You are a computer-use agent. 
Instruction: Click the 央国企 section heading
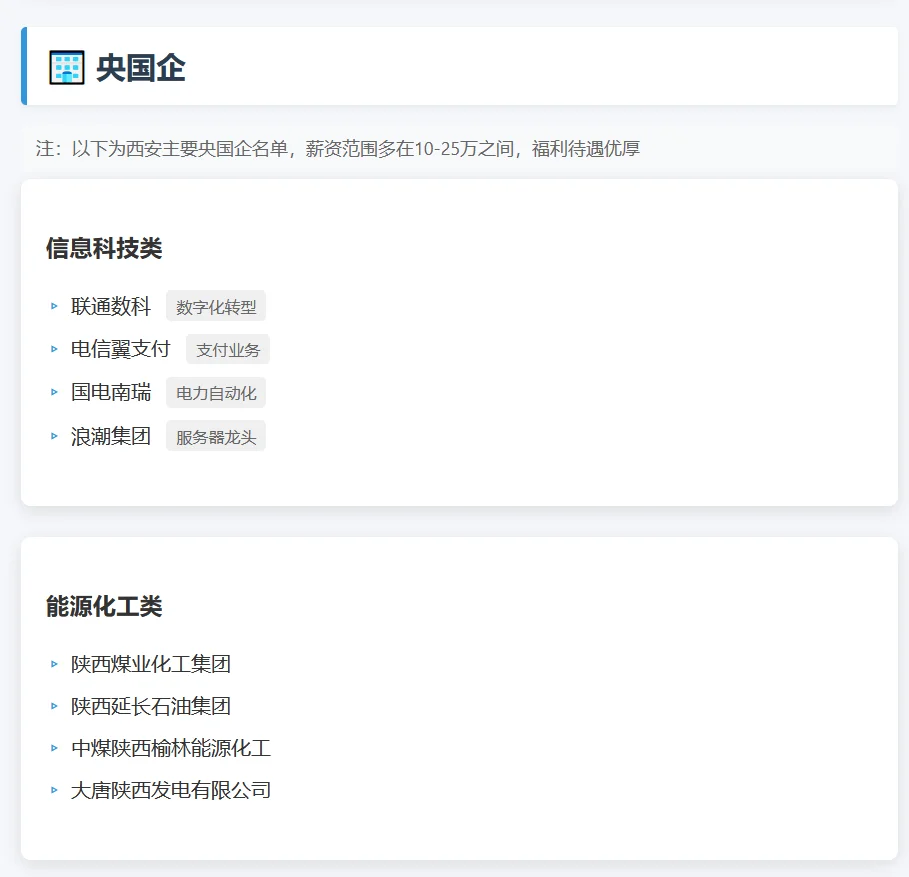[140, 68]
